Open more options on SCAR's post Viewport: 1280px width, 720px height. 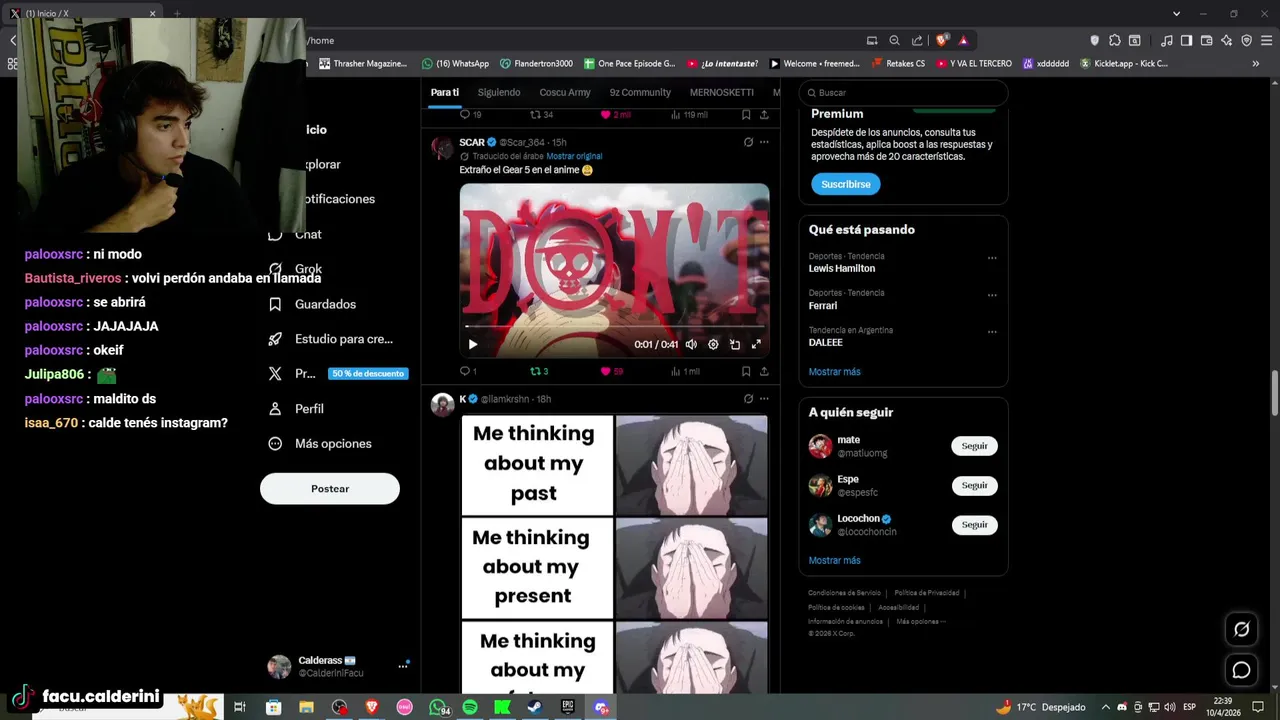pyautogui.click(x=764, y=142)
